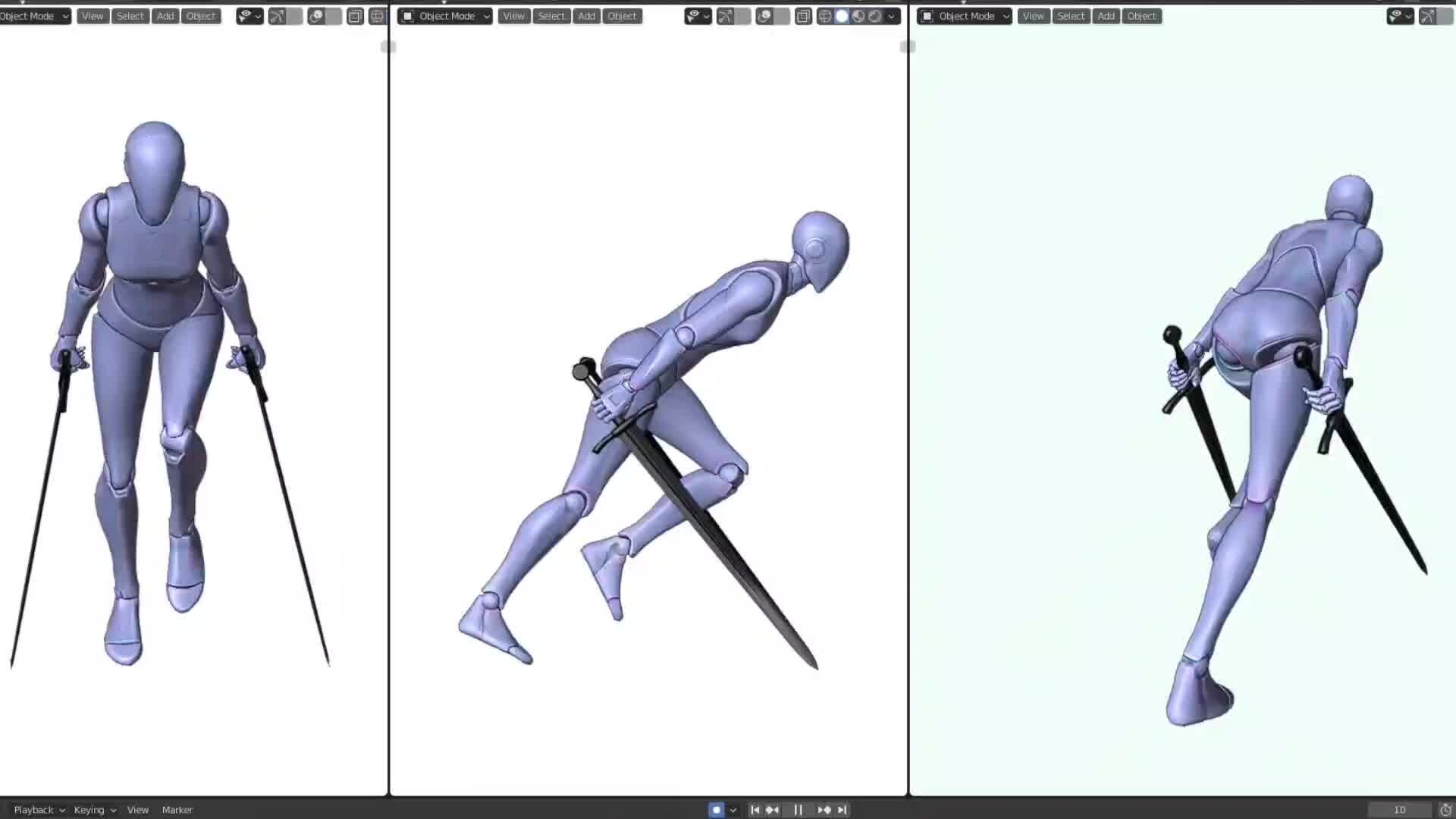Click the Select button in the right viewport
Screen dimensions: 1456x819
[1071, 16]
